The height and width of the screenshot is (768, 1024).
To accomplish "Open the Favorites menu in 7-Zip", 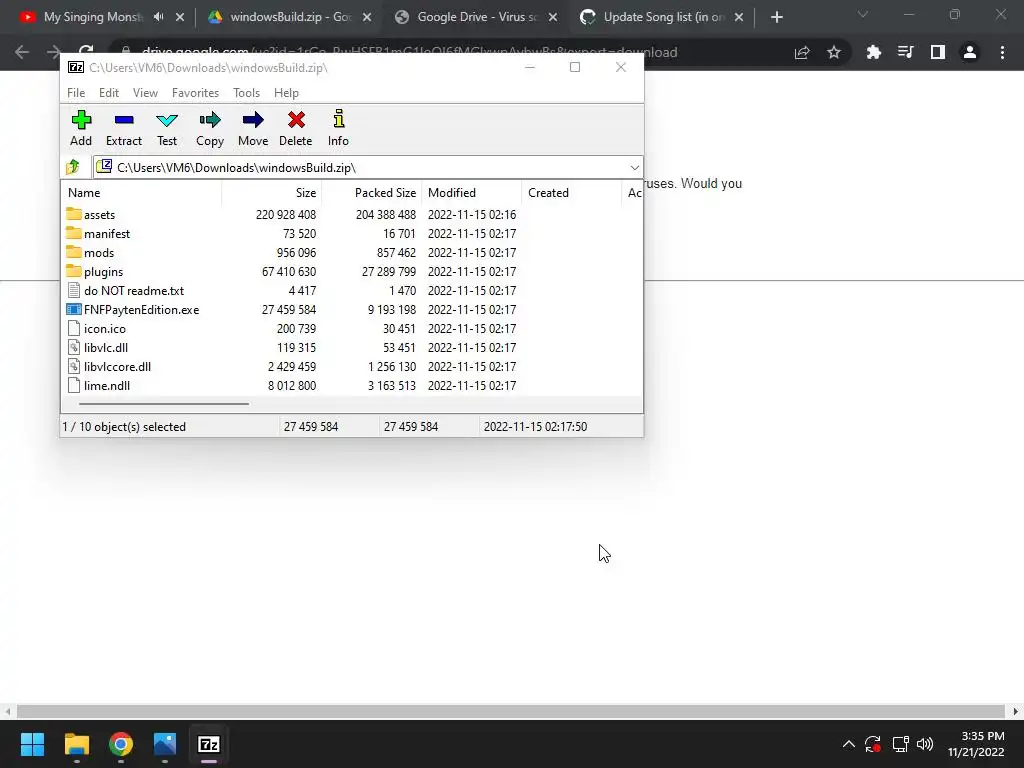I will [x=195, y=93].
